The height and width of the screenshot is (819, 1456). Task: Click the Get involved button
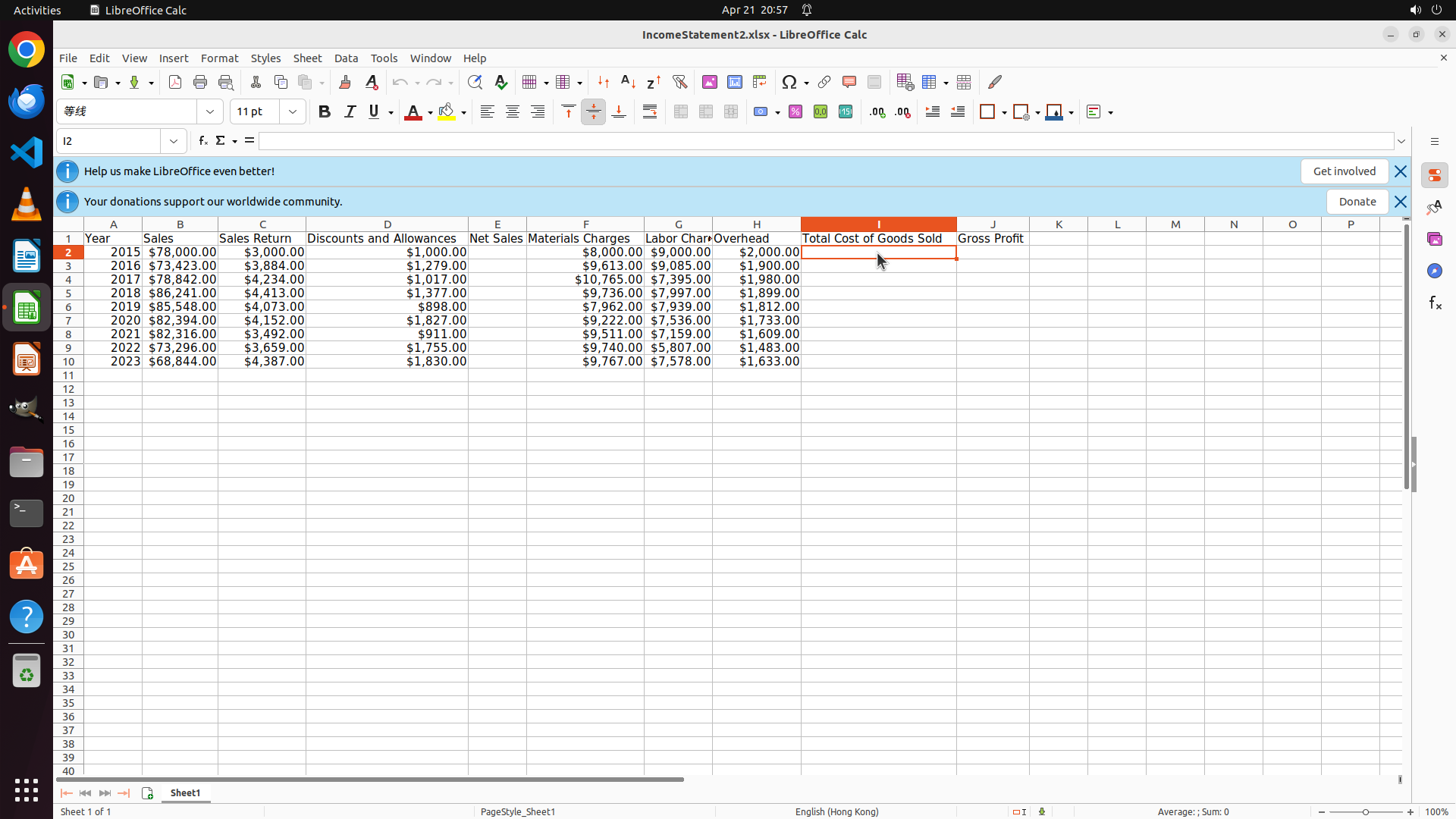pos(1344,171)
